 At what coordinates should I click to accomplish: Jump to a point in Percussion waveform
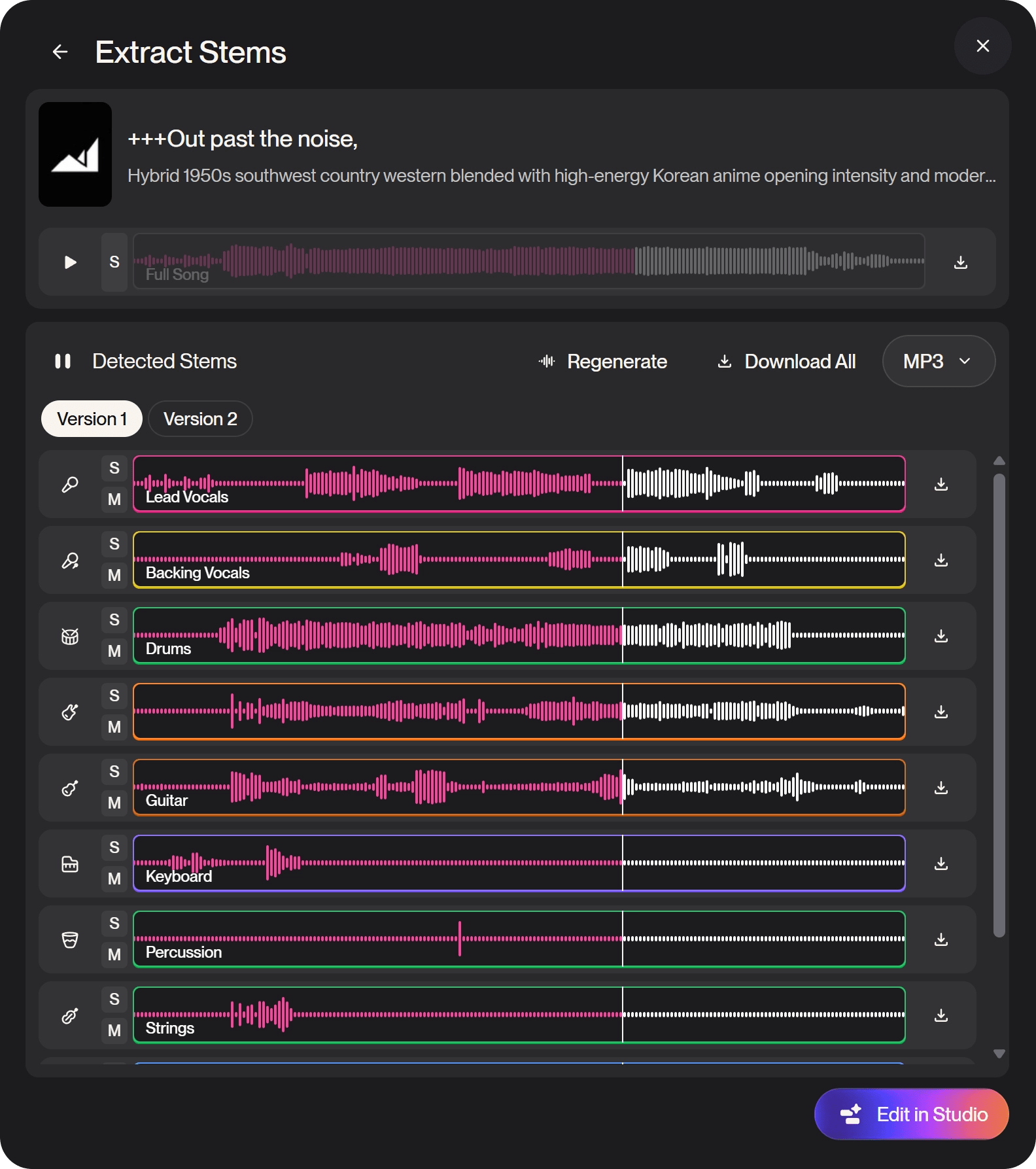519,939
